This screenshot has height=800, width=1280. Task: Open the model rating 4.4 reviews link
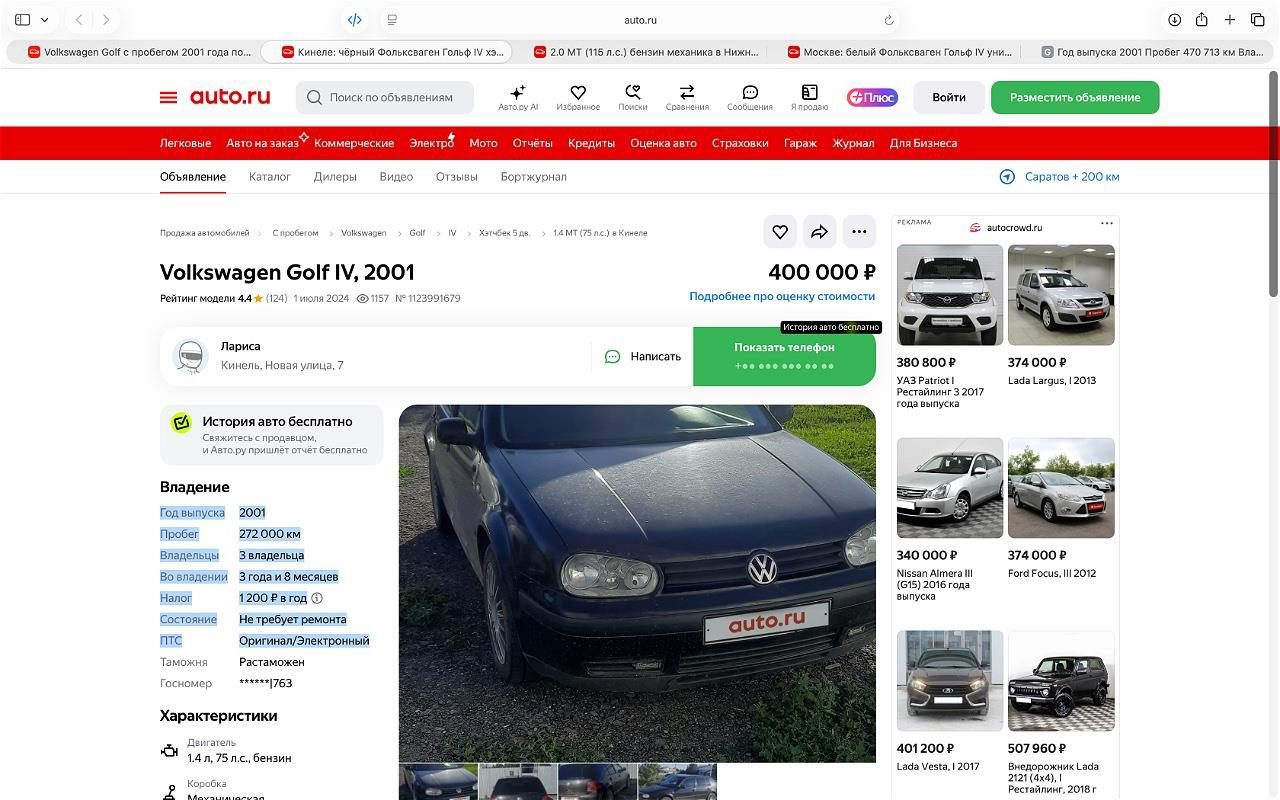(x=223, y=298)
